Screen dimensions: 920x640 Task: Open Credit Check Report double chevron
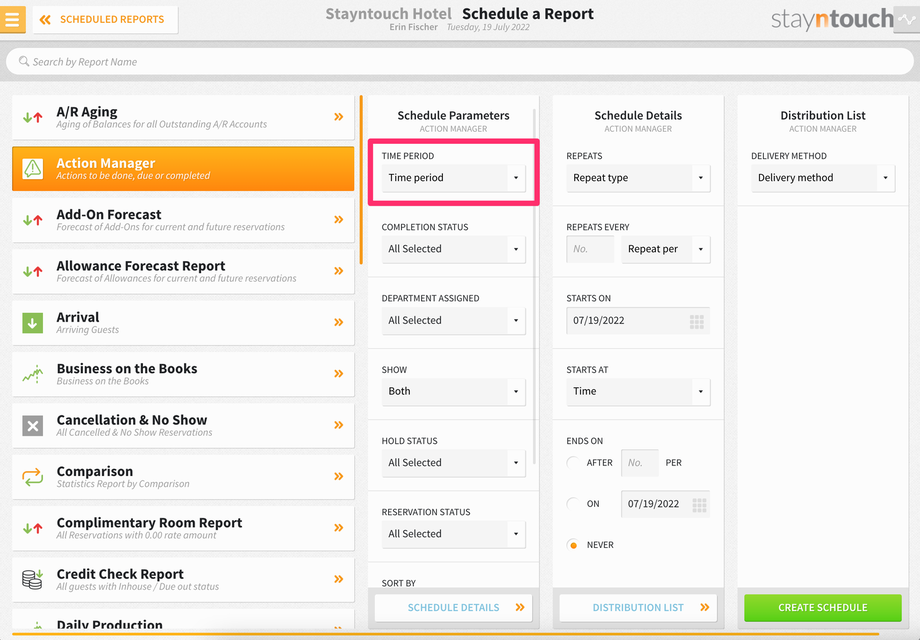(339, 579)
